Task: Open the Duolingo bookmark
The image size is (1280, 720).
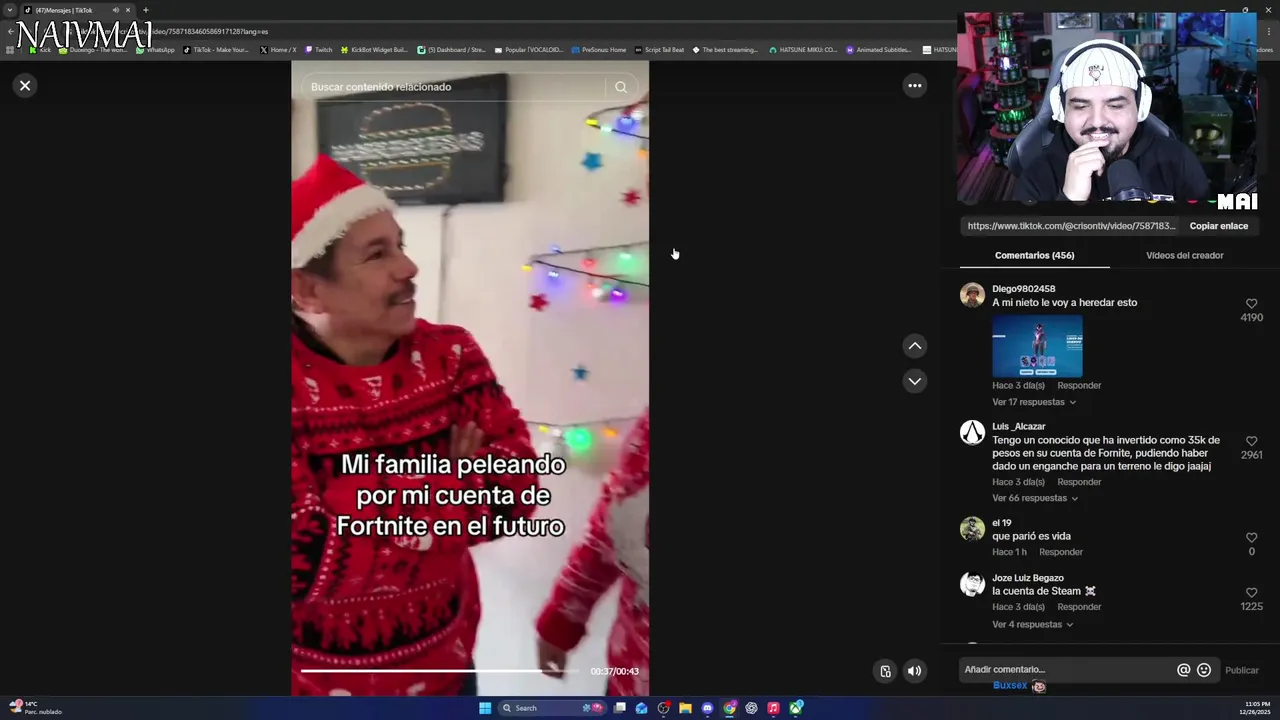Action: pyautogui.click(x=92, y=50)
